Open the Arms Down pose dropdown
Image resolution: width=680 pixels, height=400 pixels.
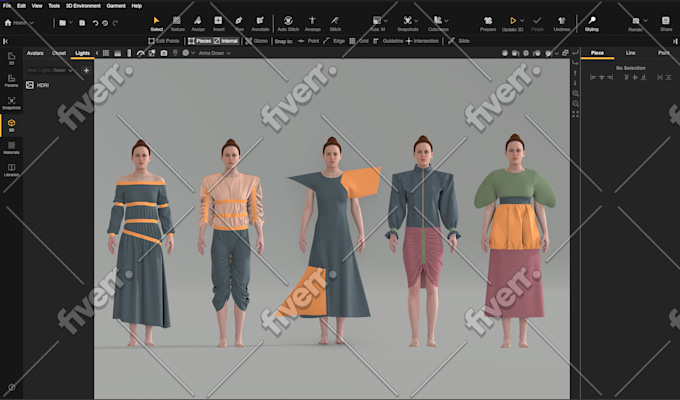[215, 53]
